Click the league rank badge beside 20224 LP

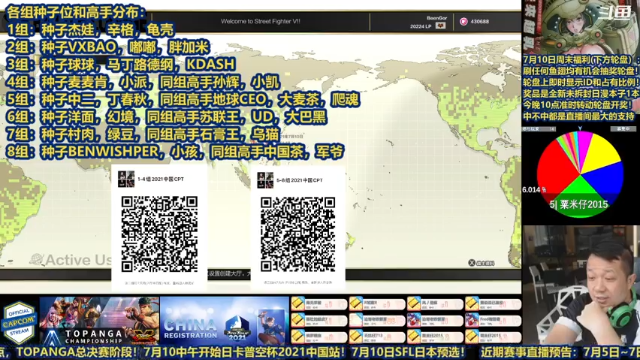pos(440,26)
